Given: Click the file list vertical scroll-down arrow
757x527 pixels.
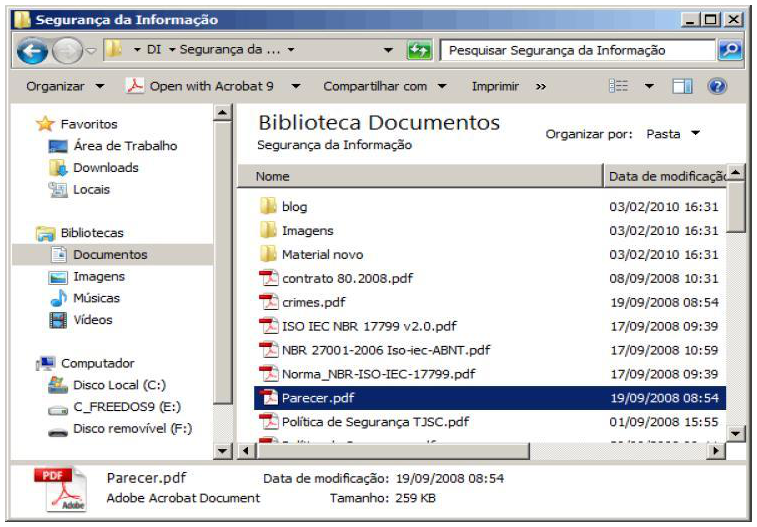Looking at the screenshot, I should pyautogui.click(x=735, y=433).
